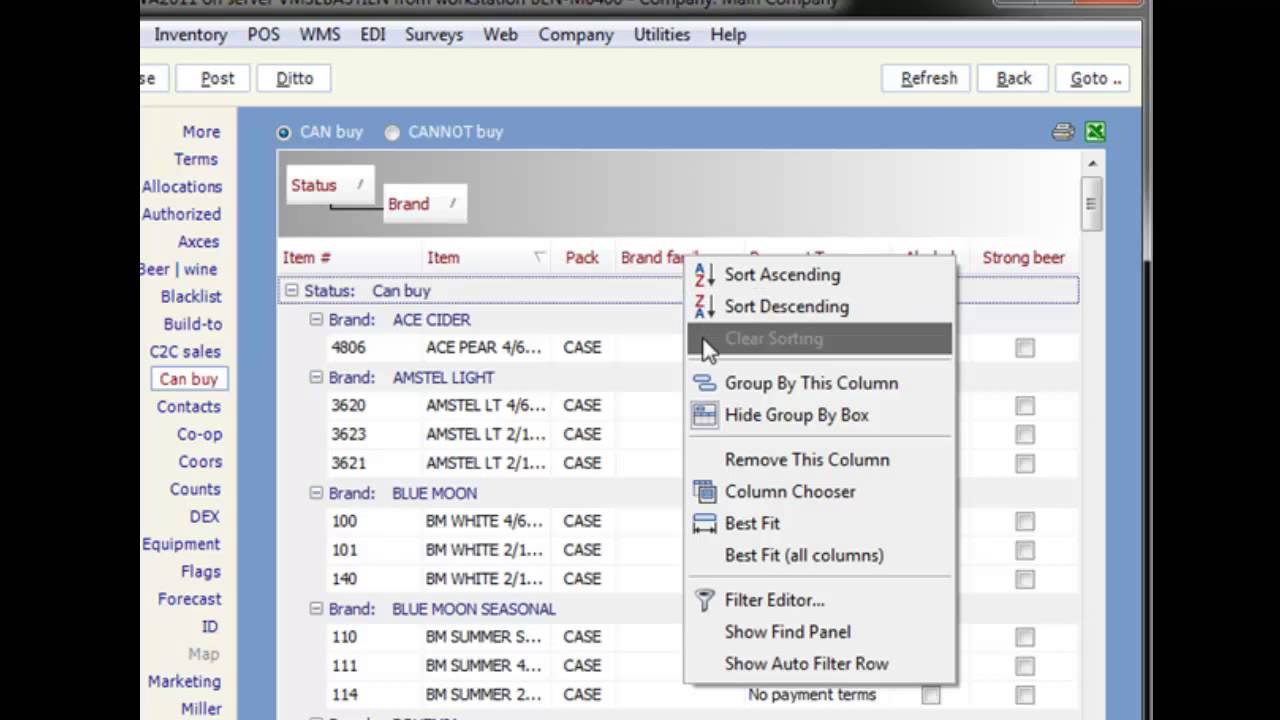The image size is (1280, 720).
Task: Click the grid vertical scrollbar thumb
Action: click(x=1092, y=204)
